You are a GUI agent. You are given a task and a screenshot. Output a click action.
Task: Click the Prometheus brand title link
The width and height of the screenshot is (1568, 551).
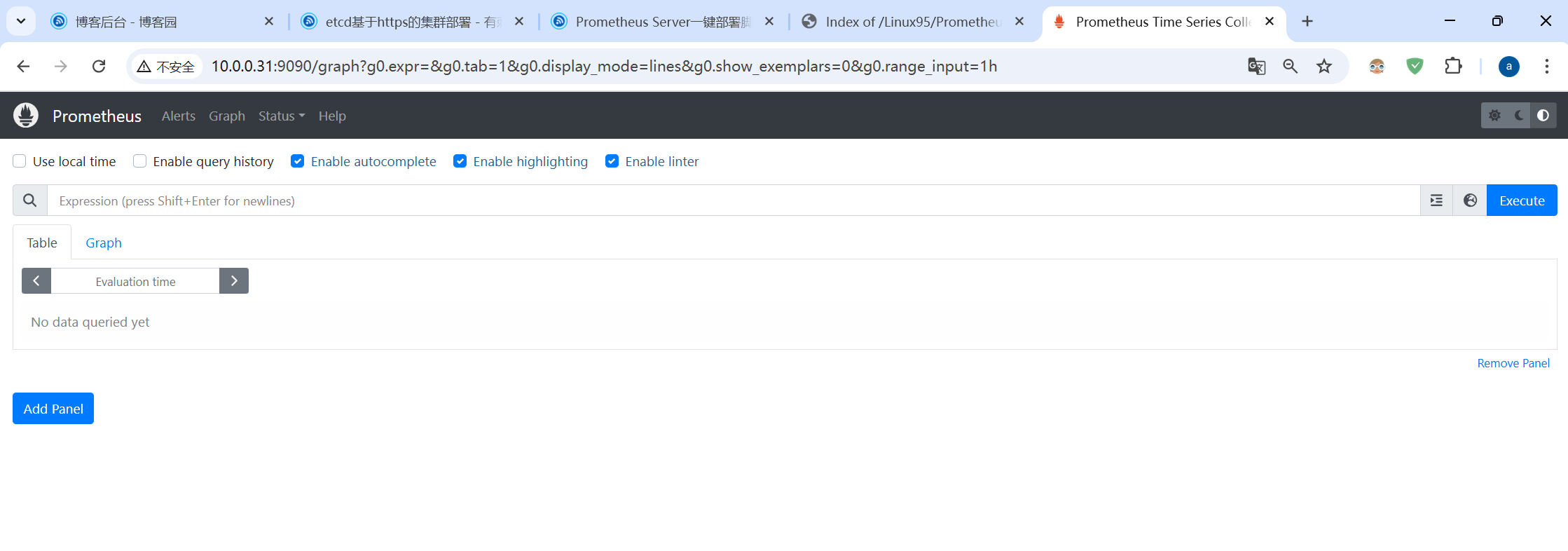pyautogui.click(x=97, y=116)
